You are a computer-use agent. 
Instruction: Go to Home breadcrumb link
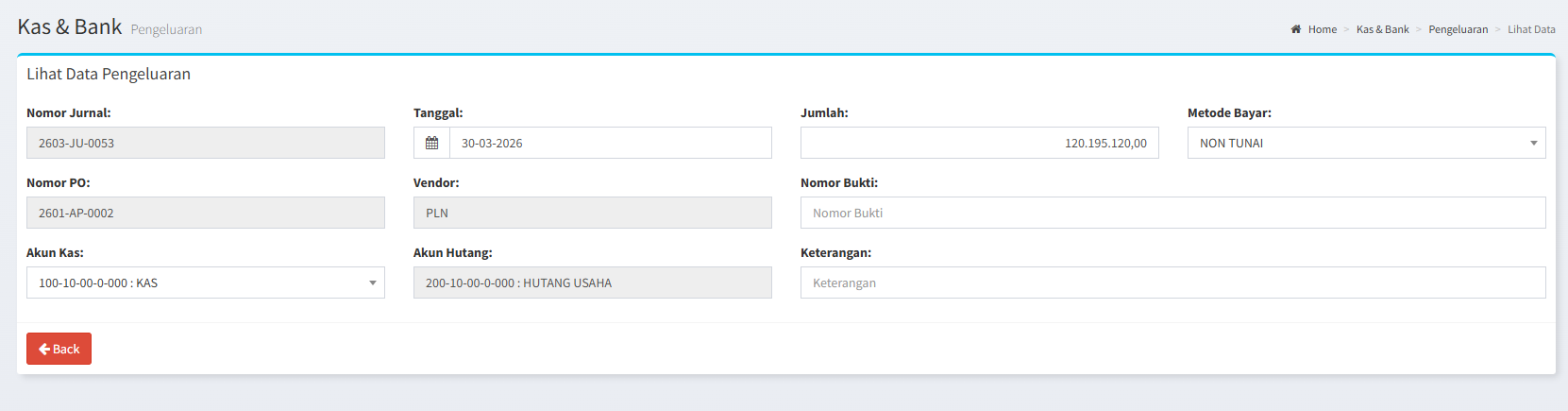pos(1322,29)
